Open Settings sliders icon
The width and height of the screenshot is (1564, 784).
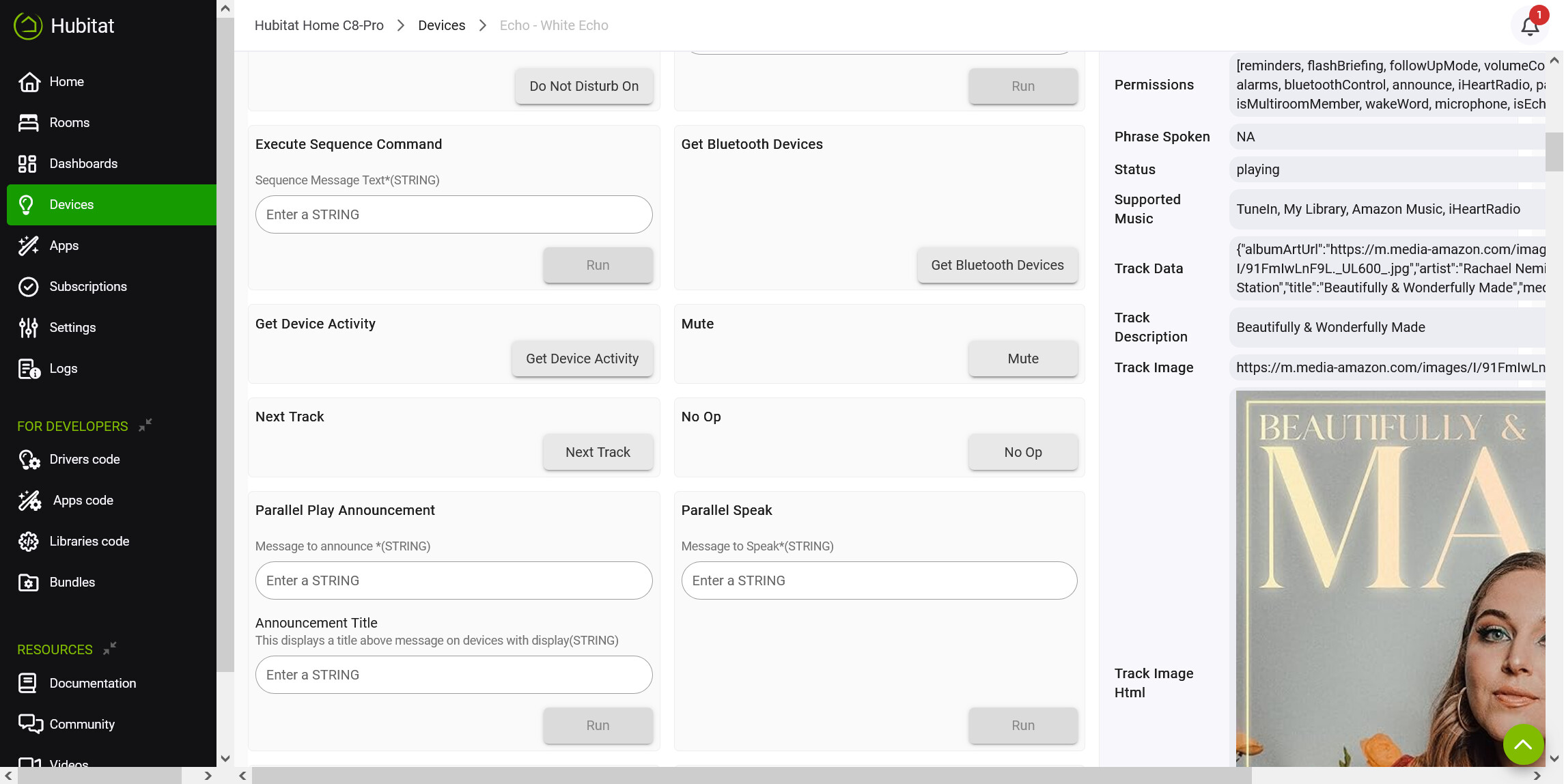29,328
